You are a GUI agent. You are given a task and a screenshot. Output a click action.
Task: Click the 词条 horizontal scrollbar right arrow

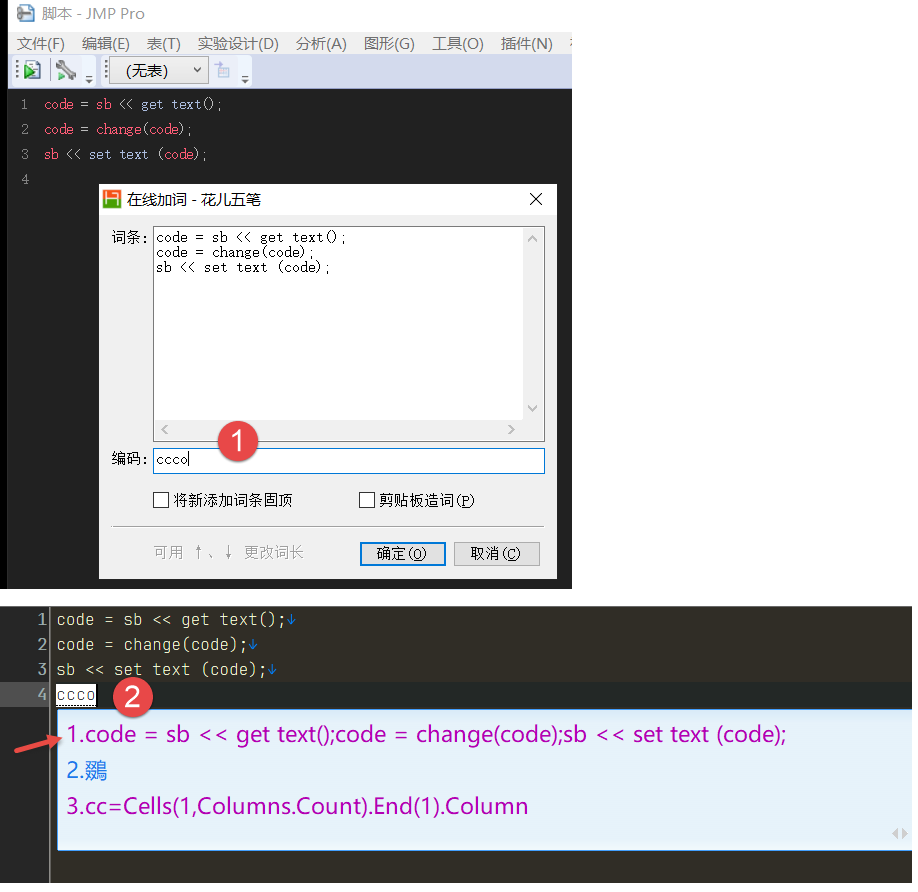[x=511, y=430]
